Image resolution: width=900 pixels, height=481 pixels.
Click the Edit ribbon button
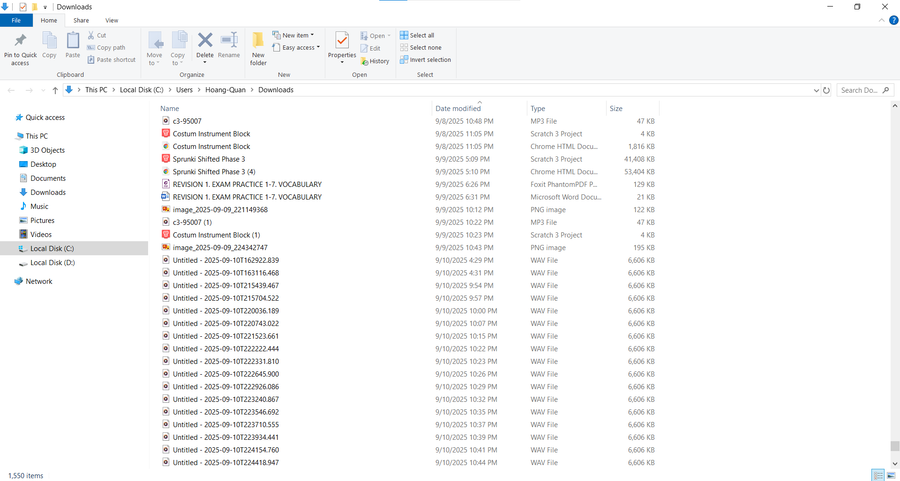point(370,48)
